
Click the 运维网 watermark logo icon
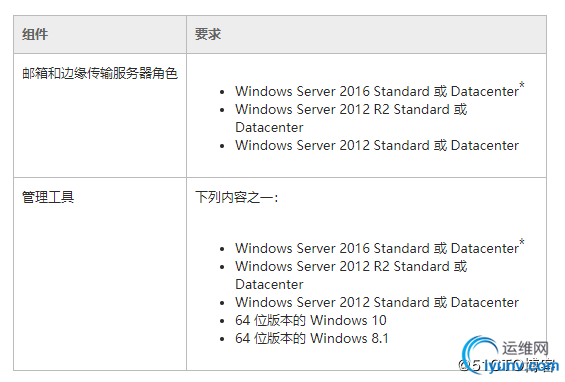(x=479, y=353)
